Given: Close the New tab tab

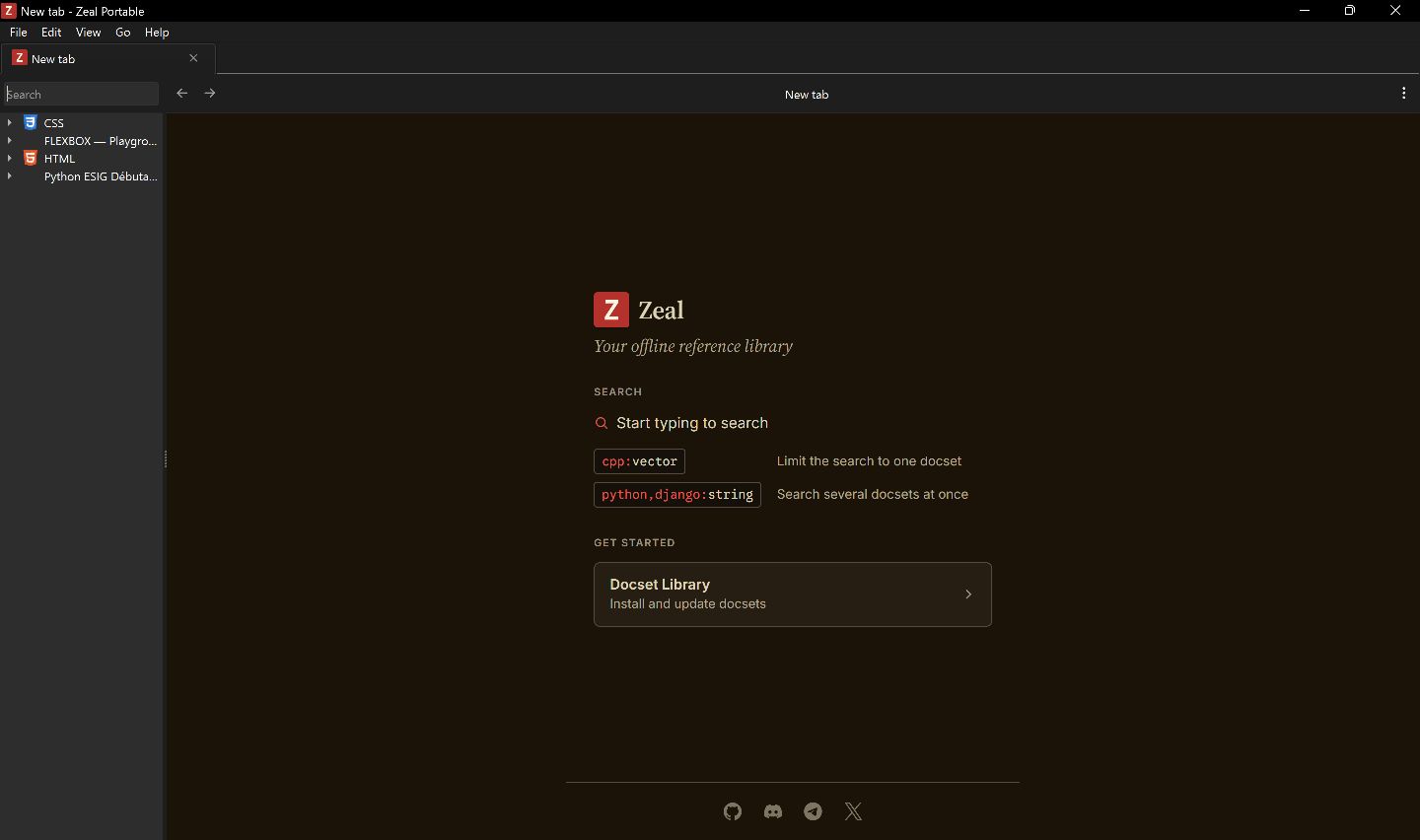Looking at the screenshot, I should pyautogui.click(x=194, y=58).
